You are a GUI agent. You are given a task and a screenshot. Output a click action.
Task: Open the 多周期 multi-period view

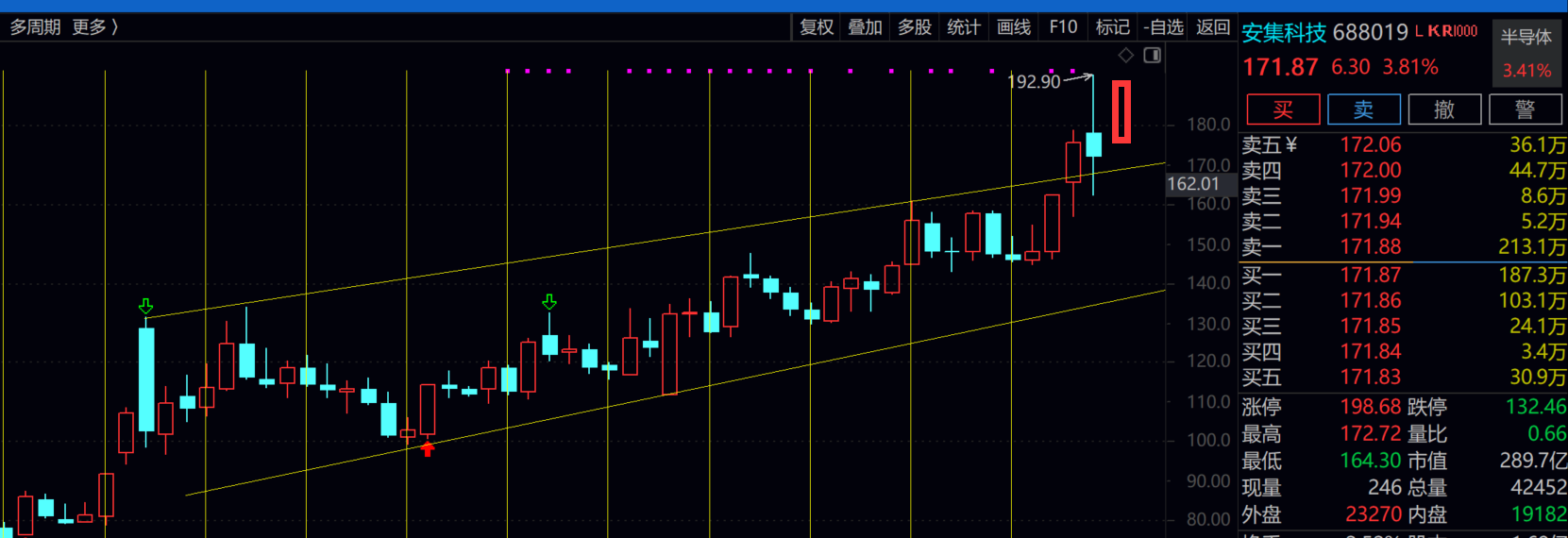pos(35,27)
